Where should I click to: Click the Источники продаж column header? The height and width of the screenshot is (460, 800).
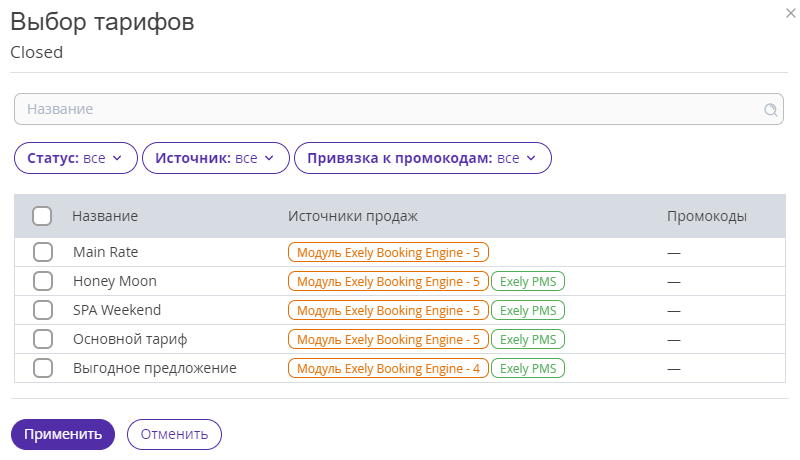click(353, 216)
